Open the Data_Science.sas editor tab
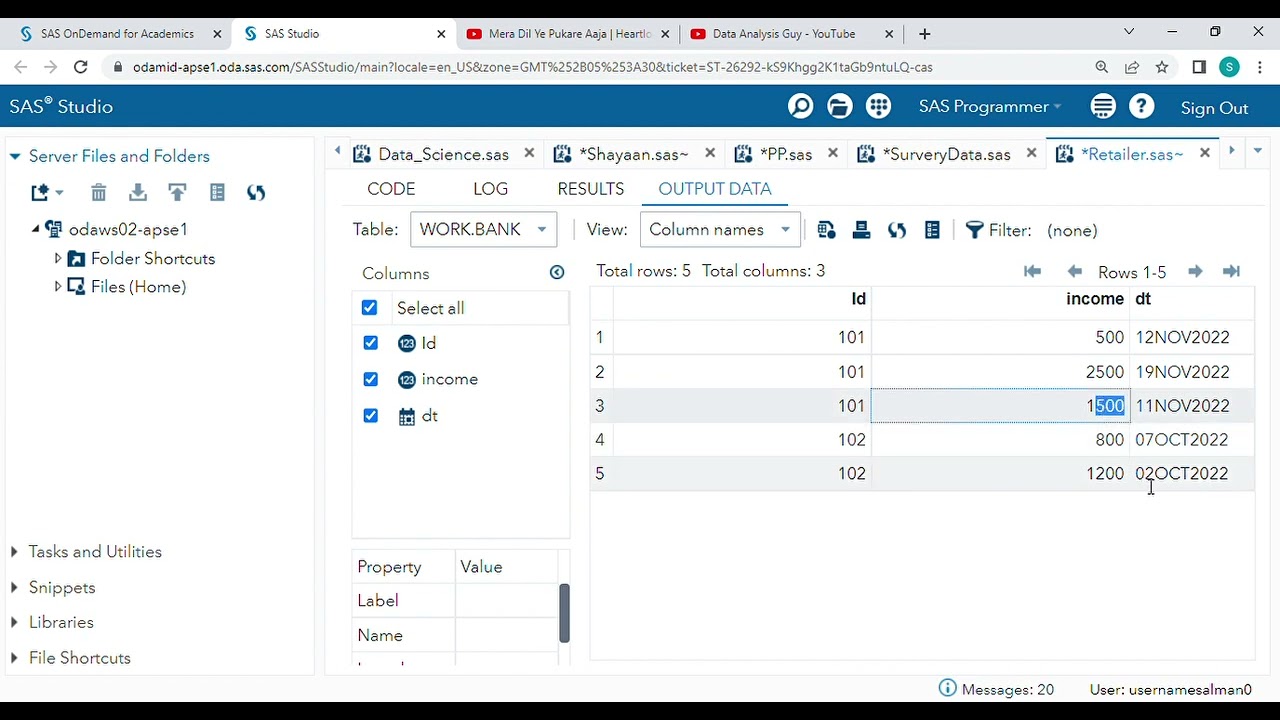 (x=443, y=154)
